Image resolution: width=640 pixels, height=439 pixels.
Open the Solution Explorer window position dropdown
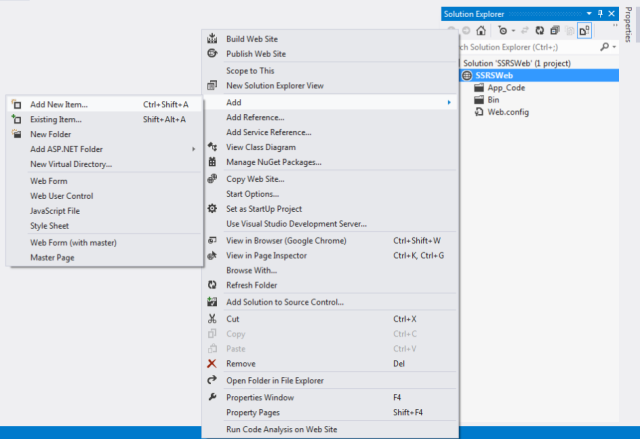tap(589, 14)
